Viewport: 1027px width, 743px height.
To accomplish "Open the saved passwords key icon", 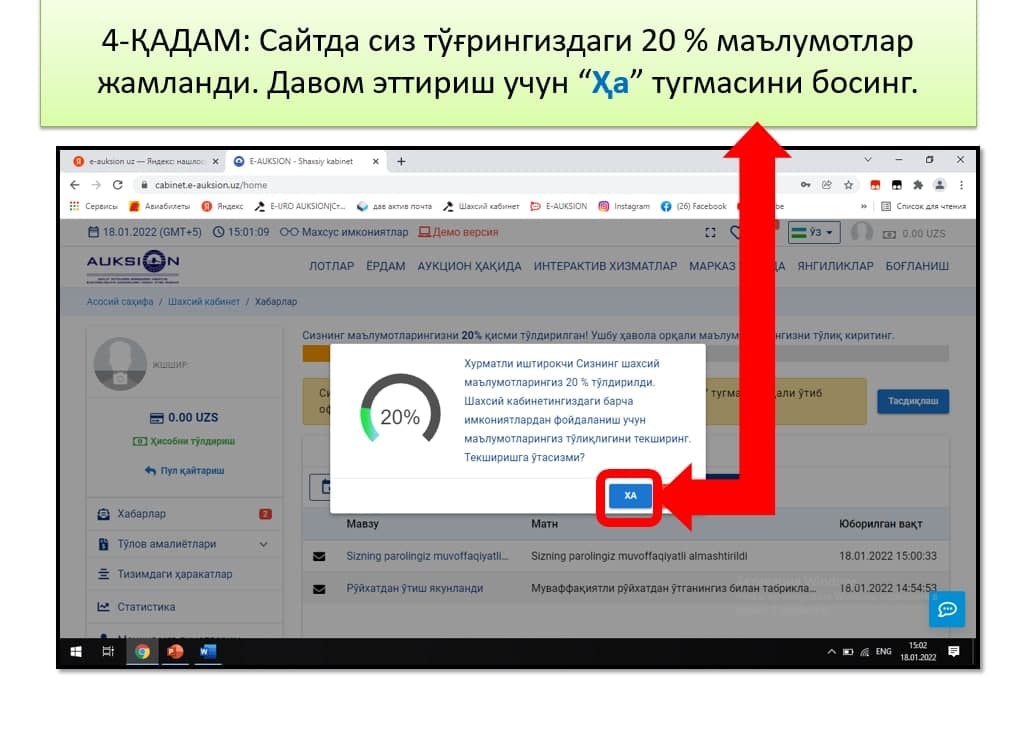I will [806, 185].
